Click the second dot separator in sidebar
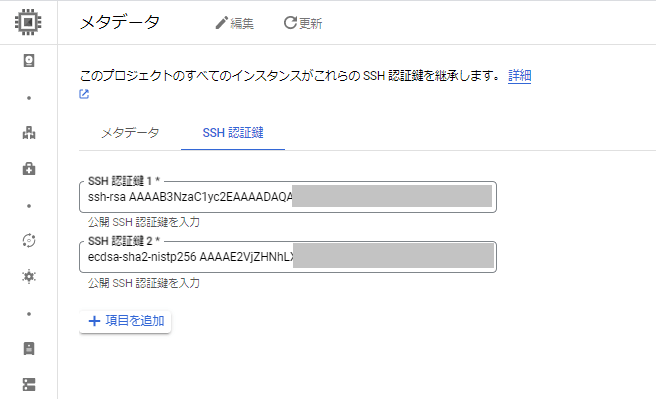Screen dimensions: 656x399 29,206
